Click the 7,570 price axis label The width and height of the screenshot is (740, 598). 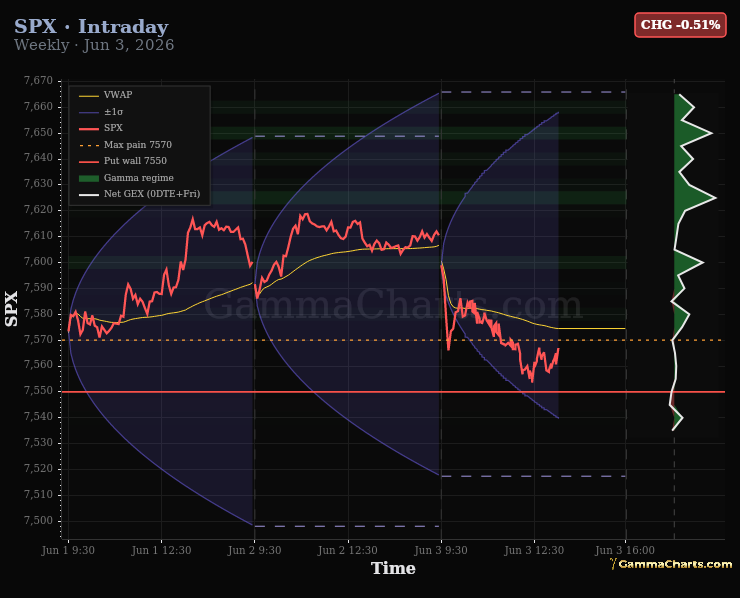pos(38,339)
